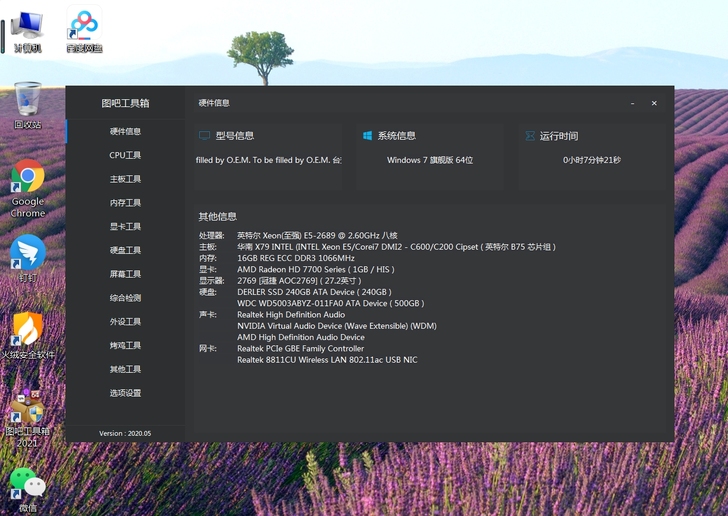Click the Windows logo beside 系统信息
Screen dimensions: 728x516
[x=367, y=136]
